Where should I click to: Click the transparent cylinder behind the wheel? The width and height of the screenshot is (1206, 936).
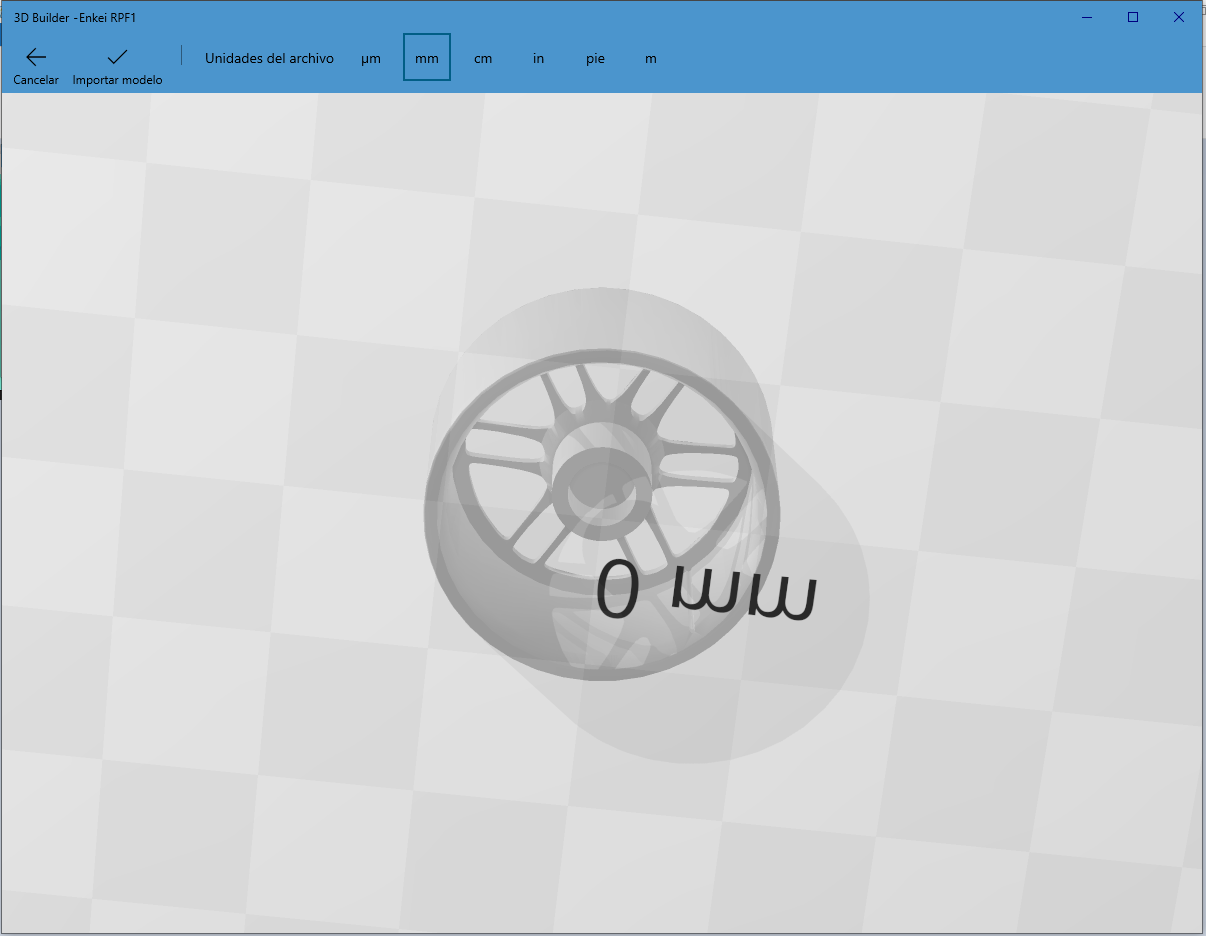[x=820, y=640]
